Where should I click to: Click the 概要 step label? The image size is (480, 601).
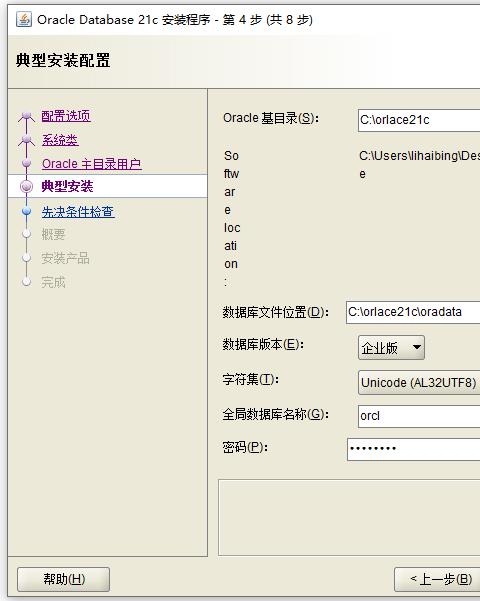click(53, 234)
